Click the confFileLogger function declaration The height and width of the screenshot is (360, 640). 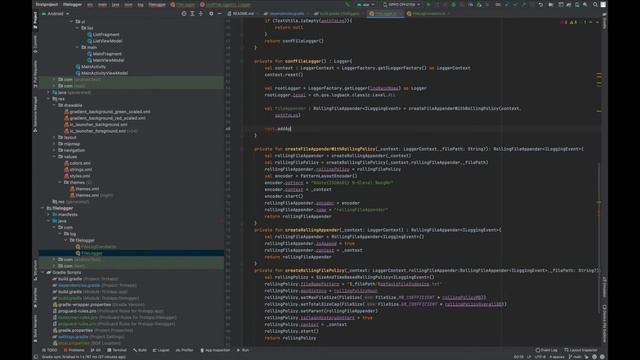[303, 61]
